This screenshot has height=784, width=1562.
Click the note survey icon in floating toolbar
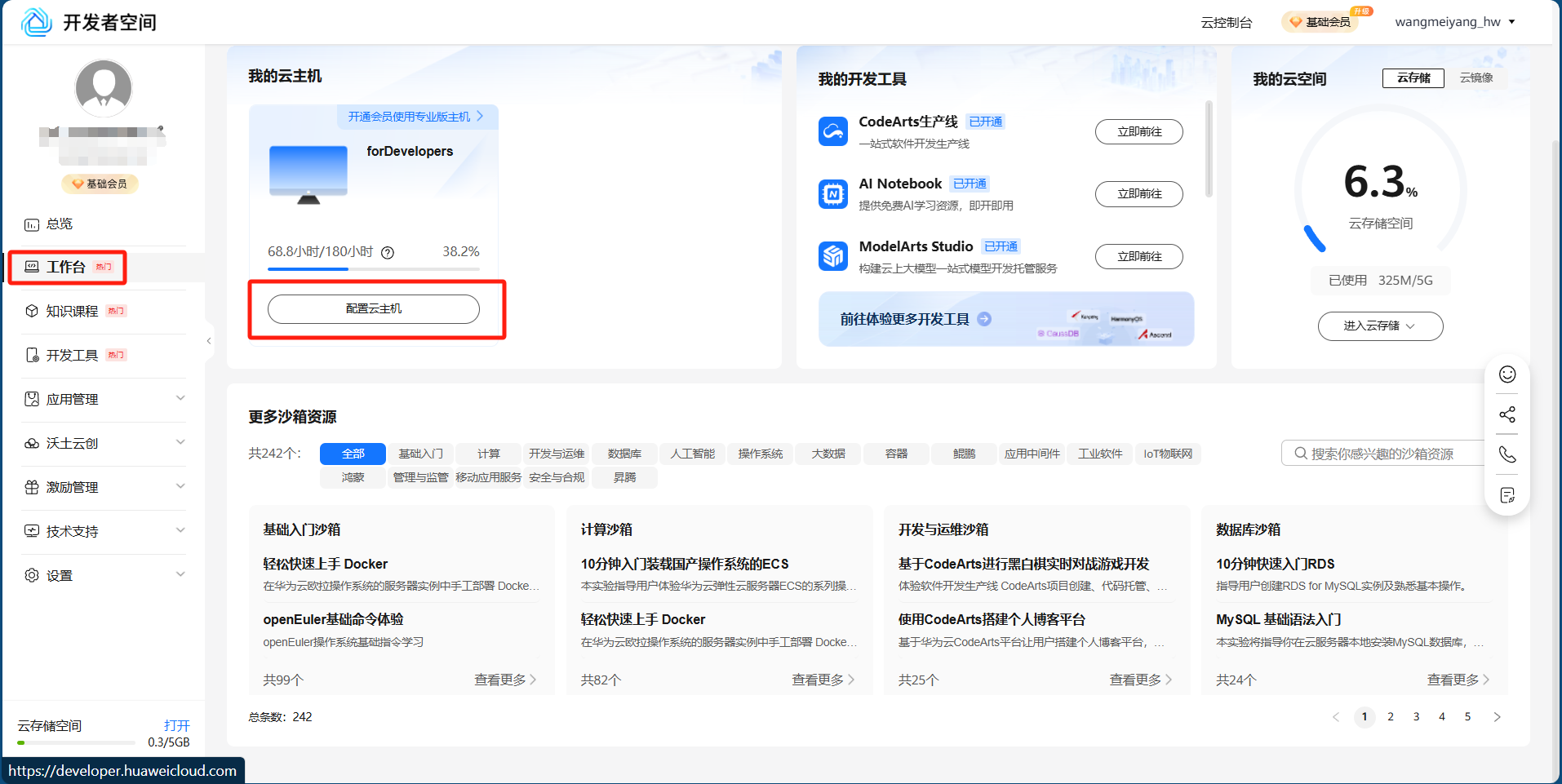[x=1507, y=495]
